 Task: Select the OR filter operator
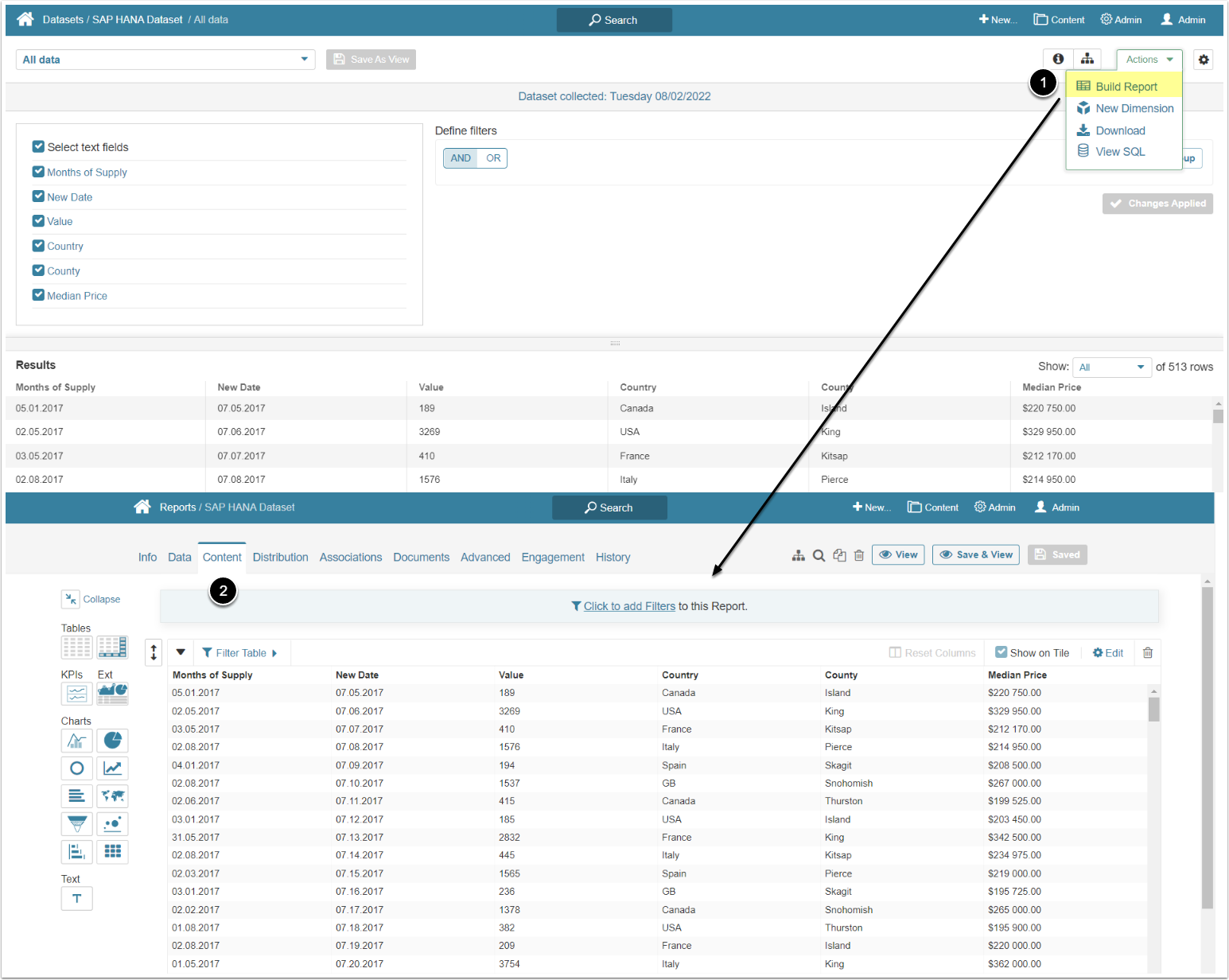coord(493,158)
